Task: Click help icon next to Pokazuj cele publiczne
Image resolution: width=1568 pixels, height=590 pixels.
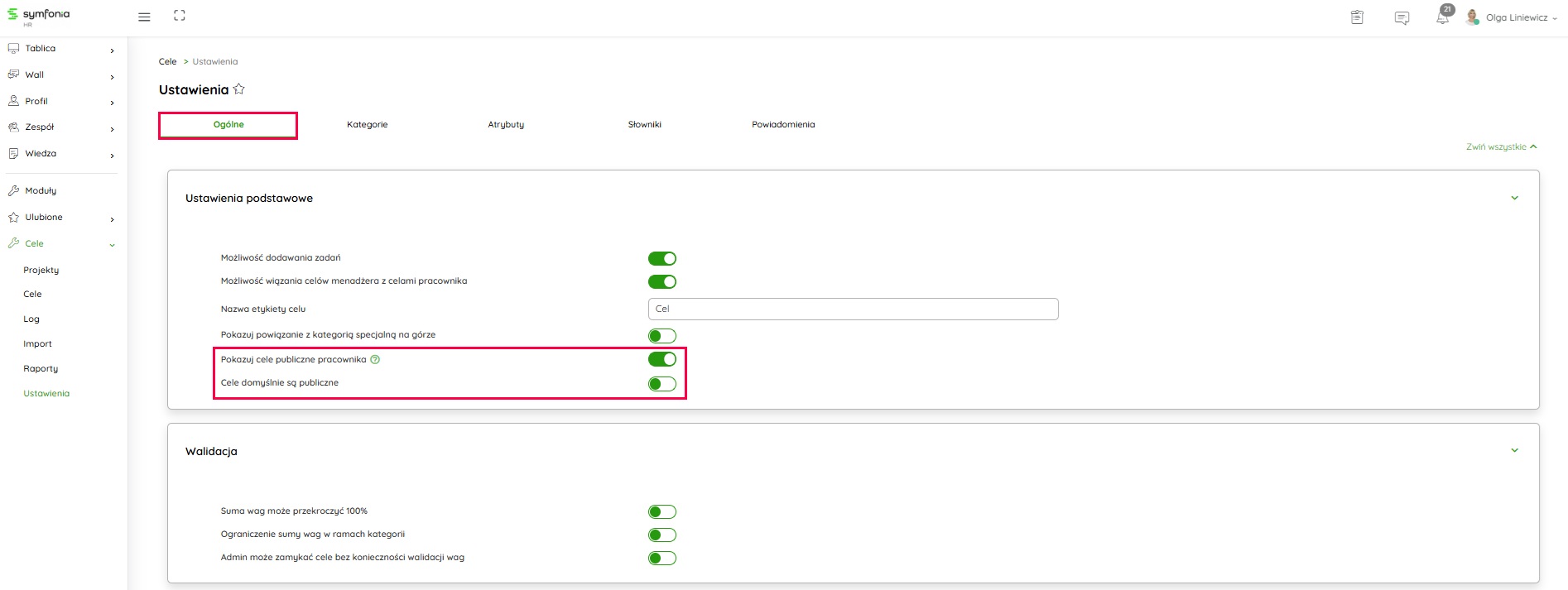Action: (375, 360)
